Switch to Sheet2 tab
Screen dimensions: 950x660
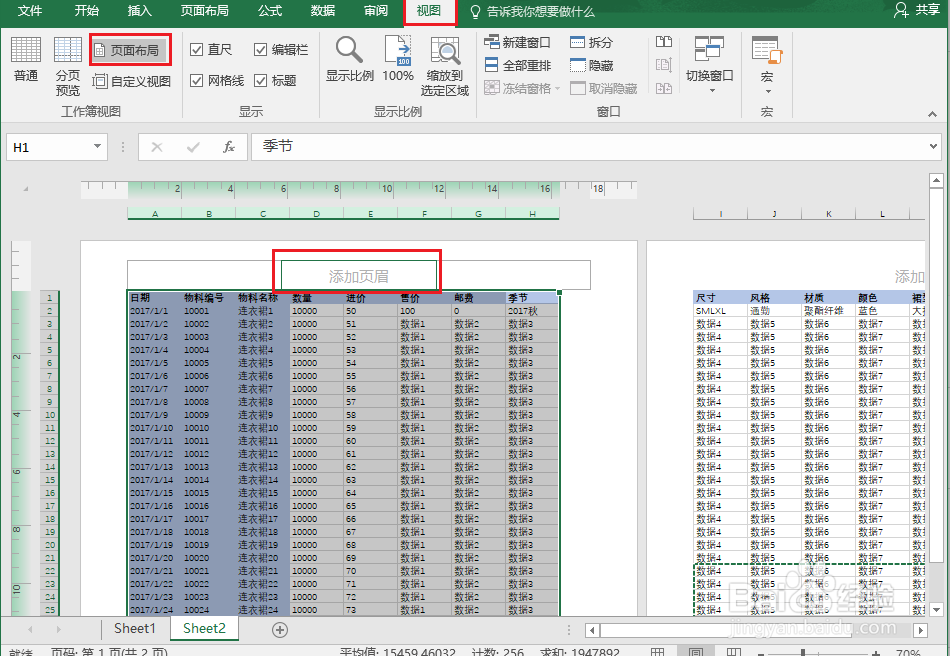[204, 628]
